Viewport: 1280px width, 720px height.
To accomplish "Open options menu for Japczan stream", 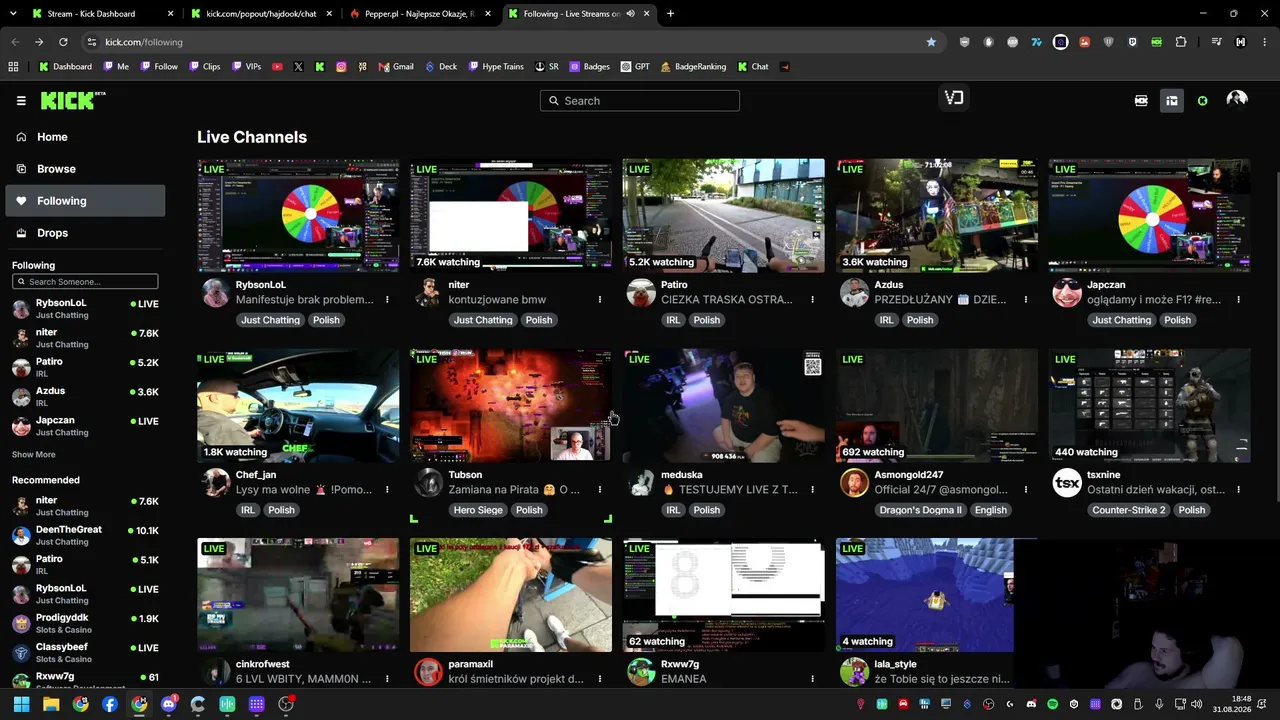I will point(1238,299).
